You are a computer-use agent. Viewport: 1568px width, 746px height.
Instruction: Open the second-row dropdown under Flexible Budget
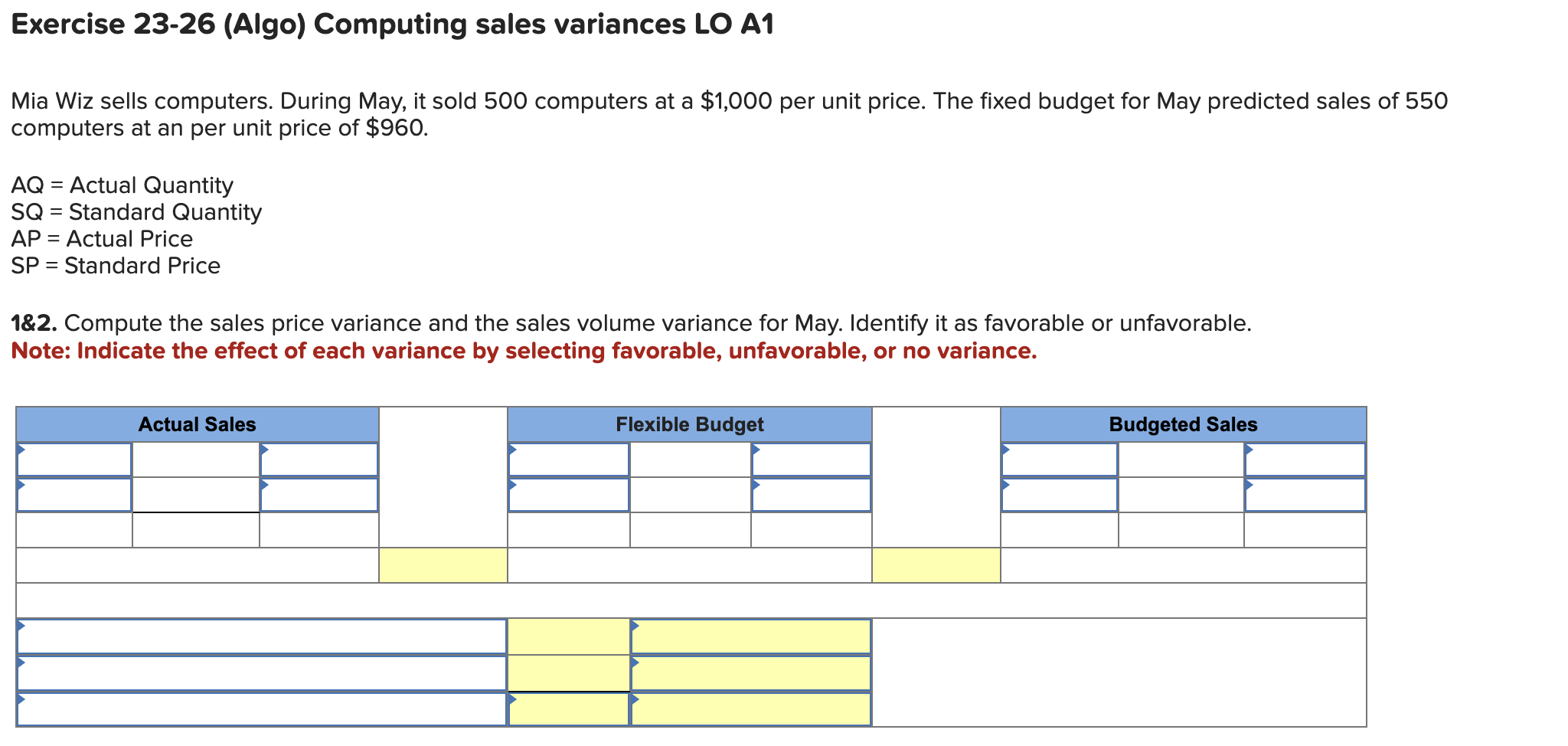568,494
